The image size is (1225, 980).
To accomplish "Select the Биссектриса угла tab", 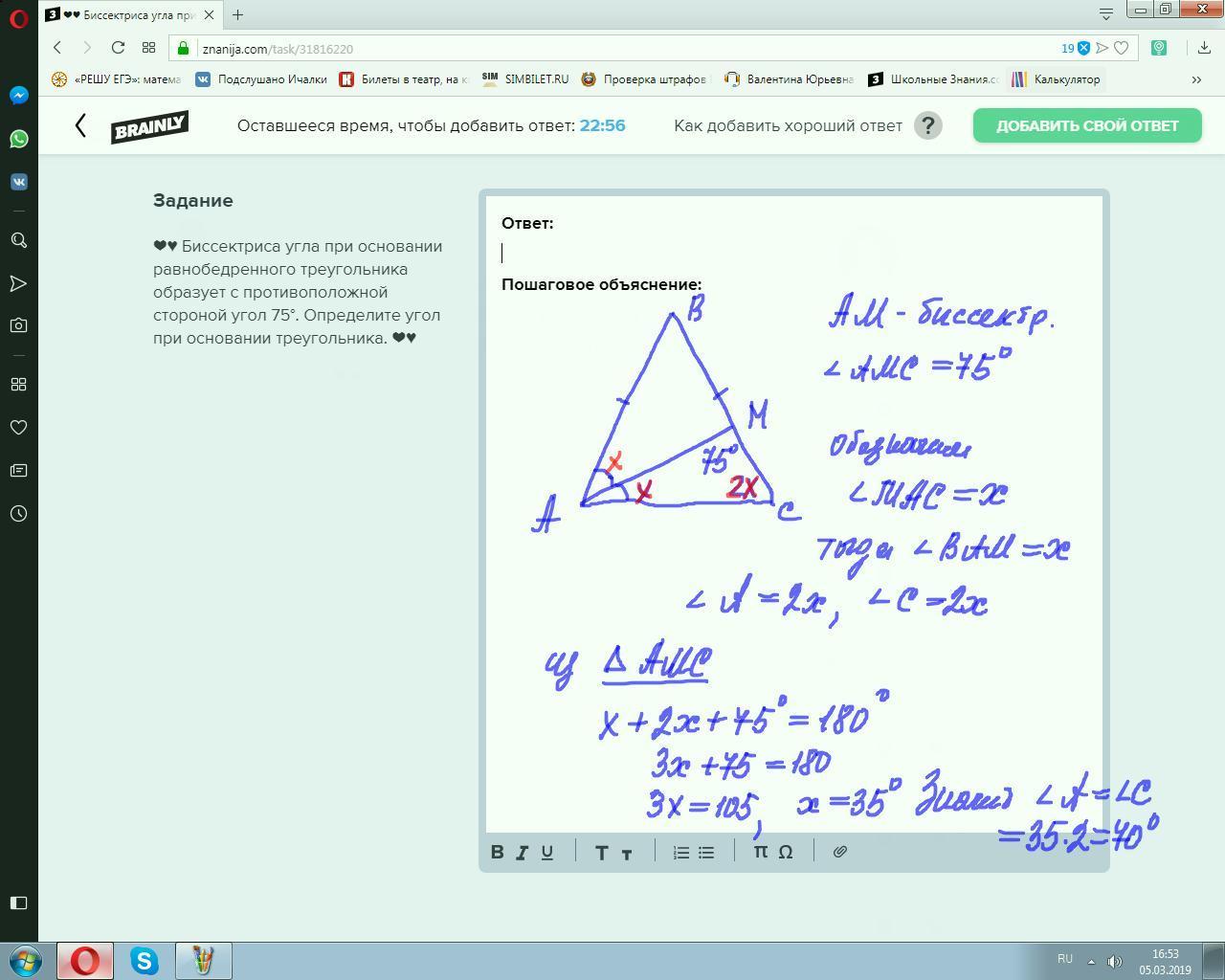I will pyautogui.click(x=131, y=14).
